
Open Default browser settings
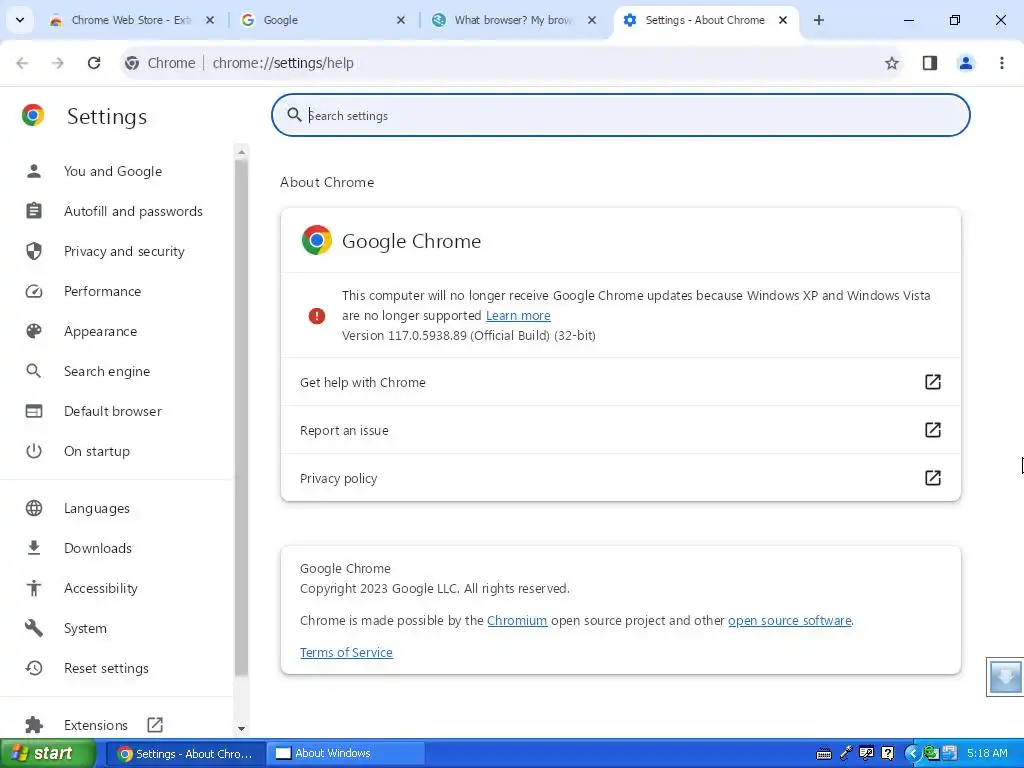[x=112, y=411]
